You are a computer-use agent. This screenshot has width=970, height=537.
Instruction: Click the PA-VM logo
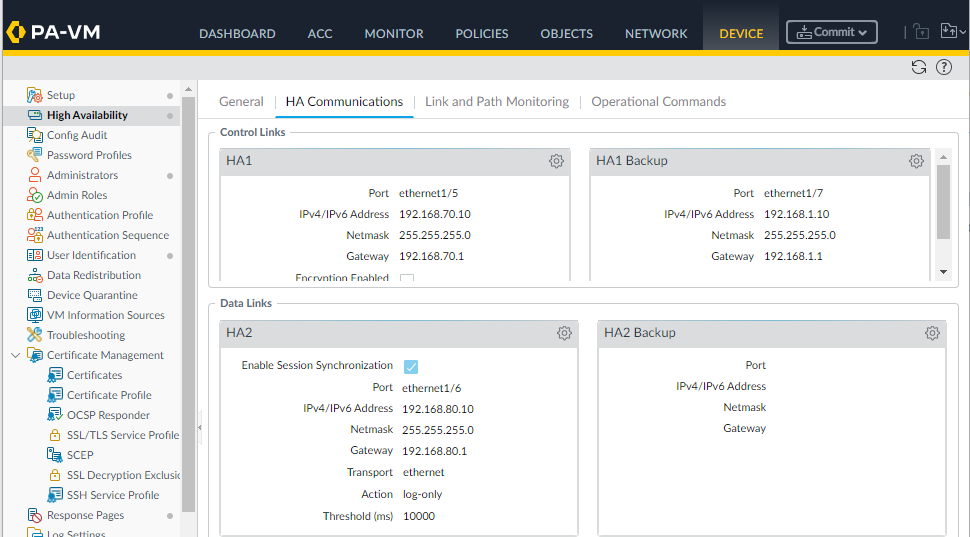(x=53, y=32)
